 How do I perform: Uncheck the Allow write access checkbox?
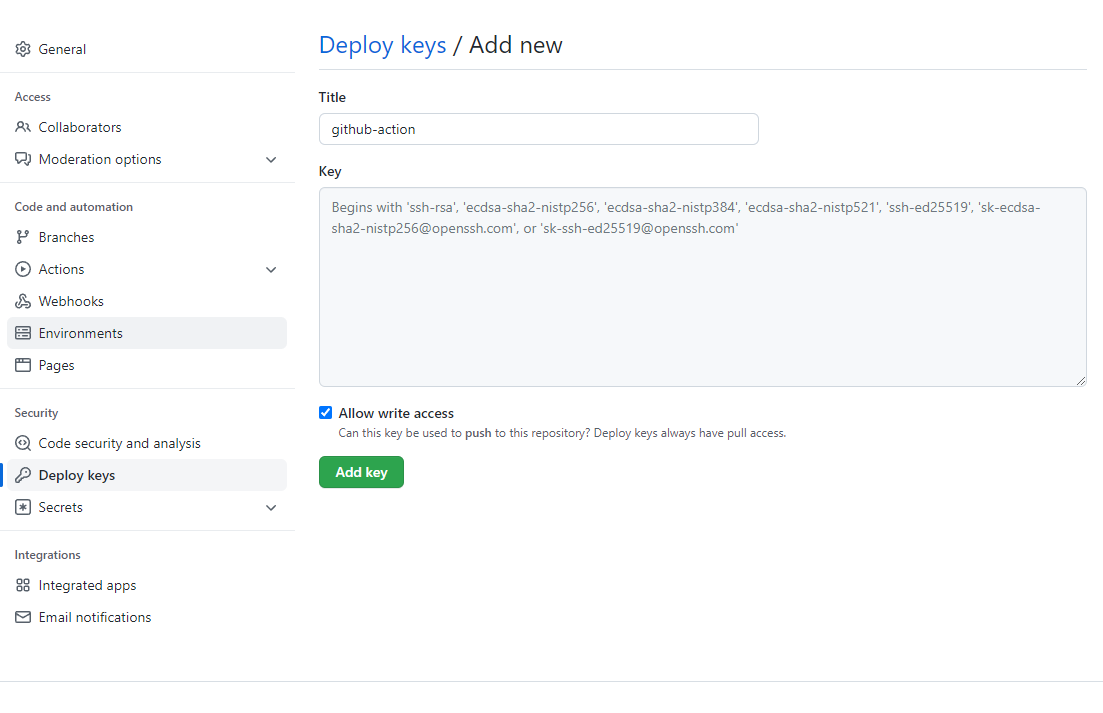coord(325,413)
